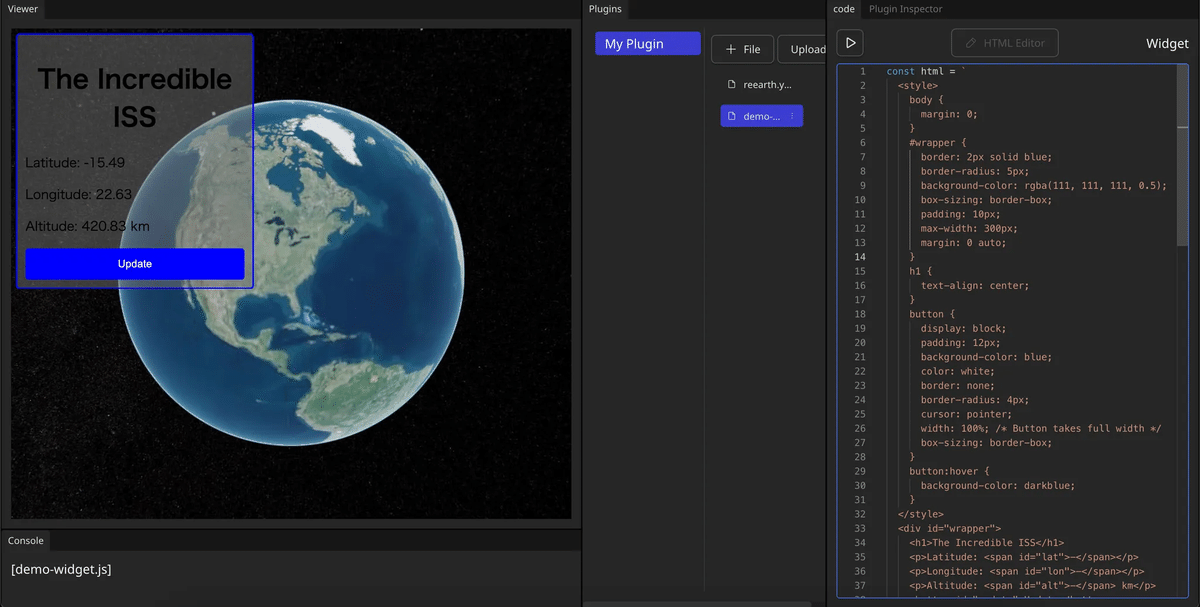Choose My Plugin in the plugin list
Image resolution: width=1200 pixels, height=607 pixels.
(647, 44)
